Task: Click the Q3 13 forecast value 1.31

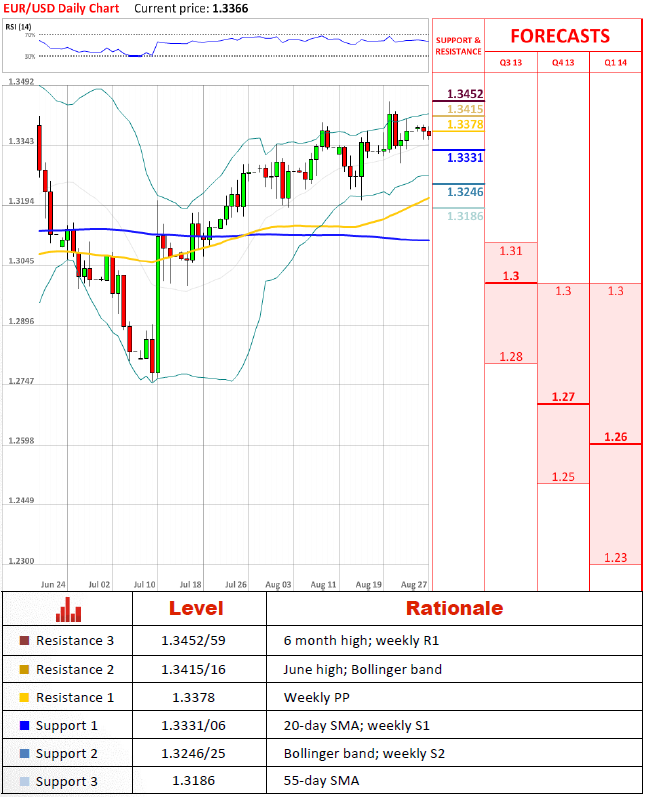Action: point(511,251)
